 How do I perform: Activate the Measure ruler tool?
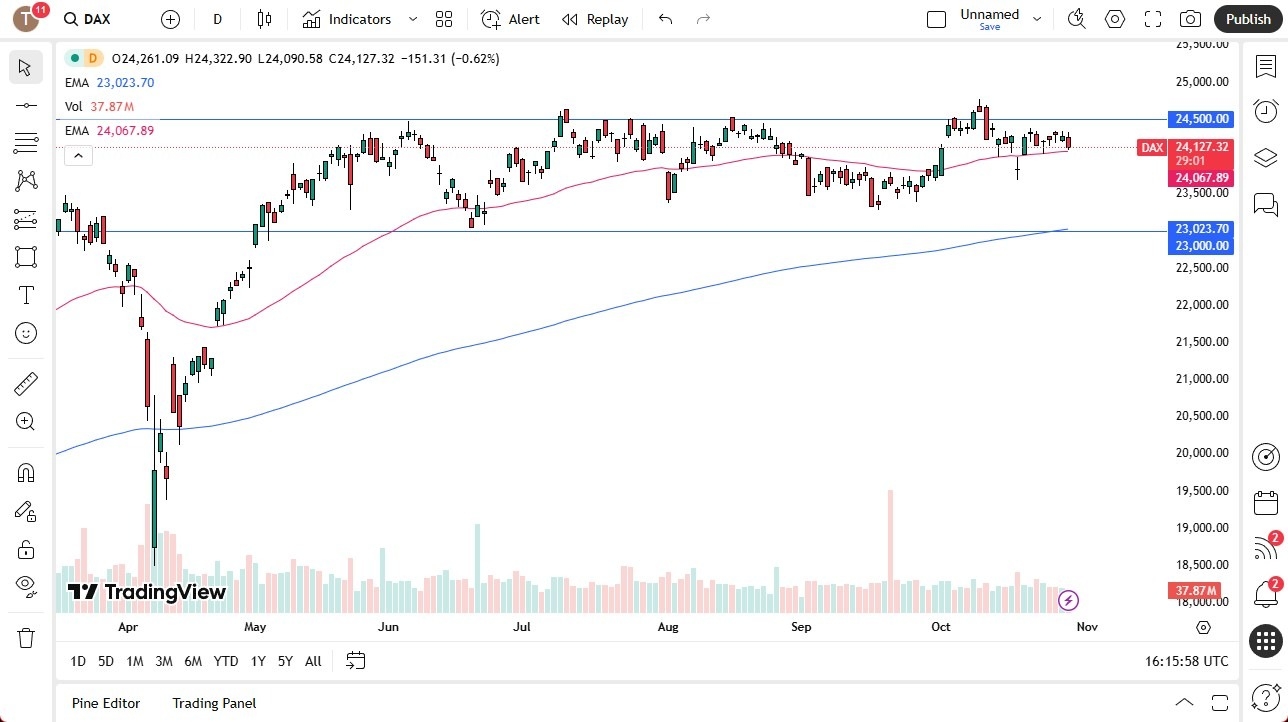coord(25,383)
